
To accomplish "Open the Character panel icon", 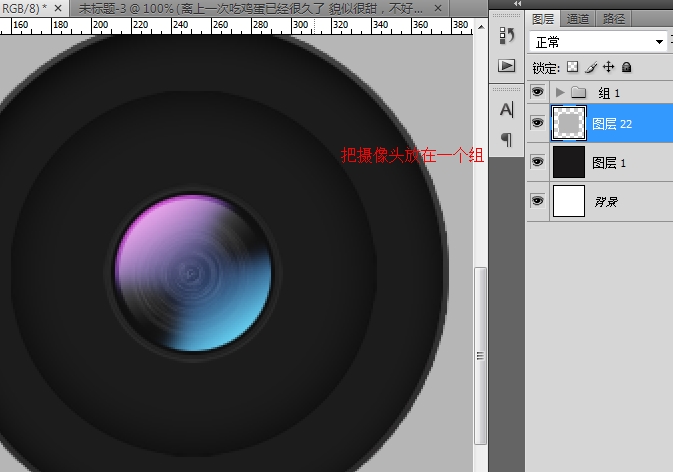I will (506, 109).
